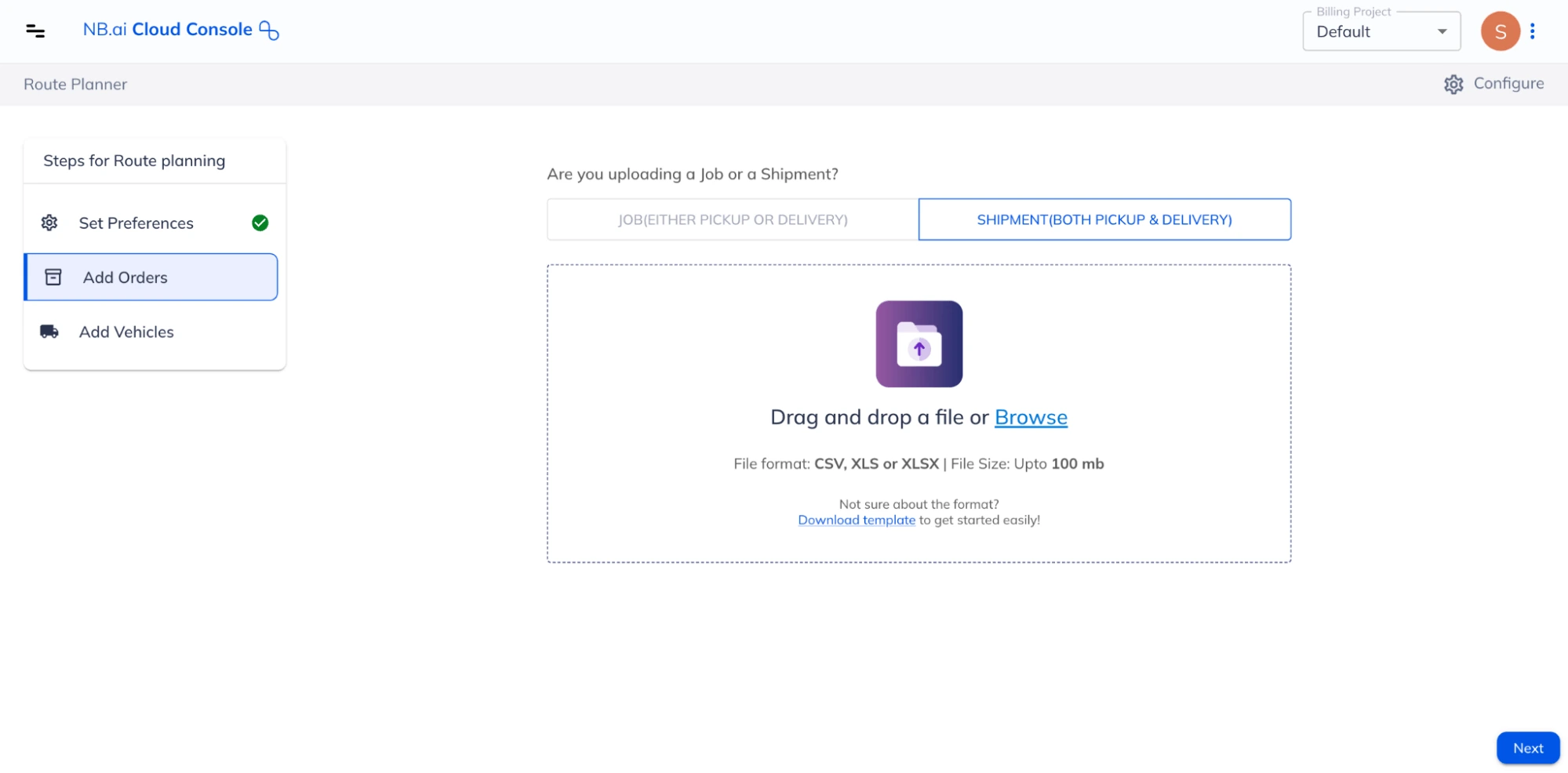This screenshot has width=1568, height=773.
Task: Open the hamburger navigation menu
Action: [35, 31]
